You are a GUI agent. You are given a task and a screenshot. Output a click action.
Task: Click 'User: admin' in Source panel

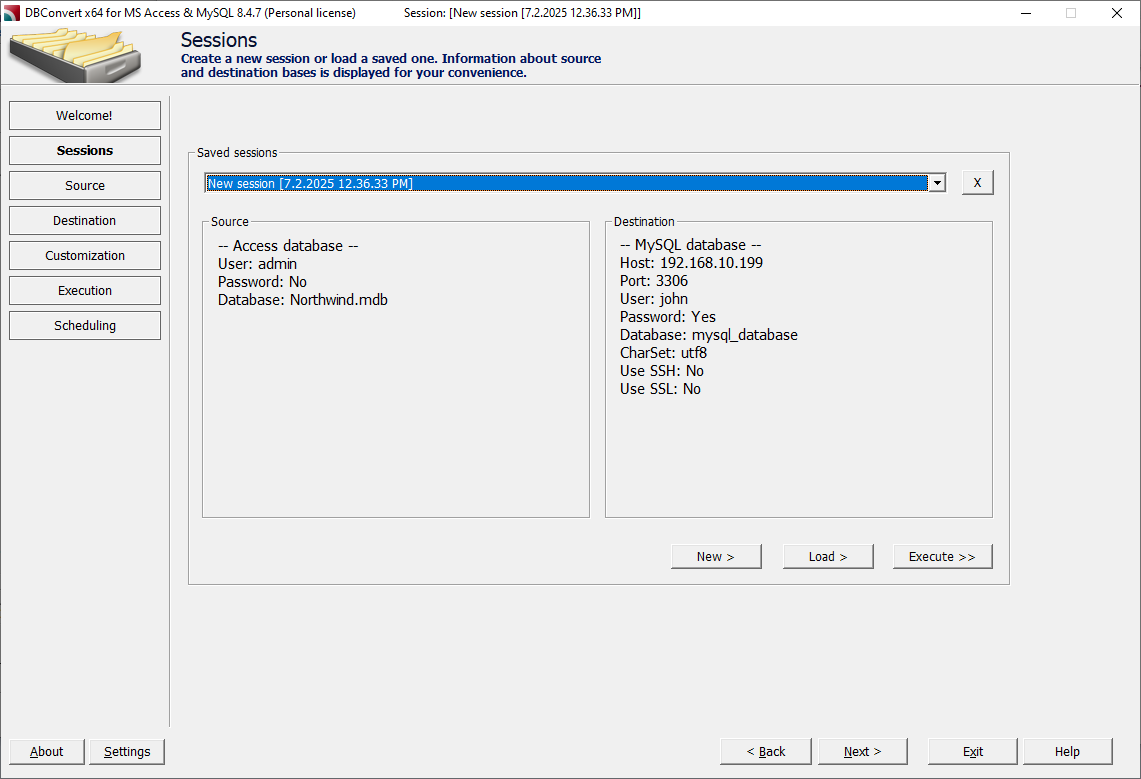pos(258,264)
